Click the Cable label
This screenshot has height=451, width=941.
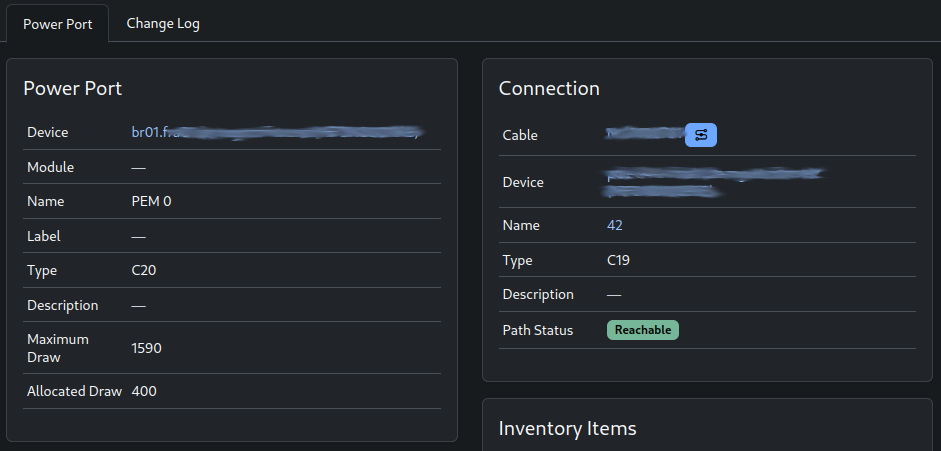(520, 135)
